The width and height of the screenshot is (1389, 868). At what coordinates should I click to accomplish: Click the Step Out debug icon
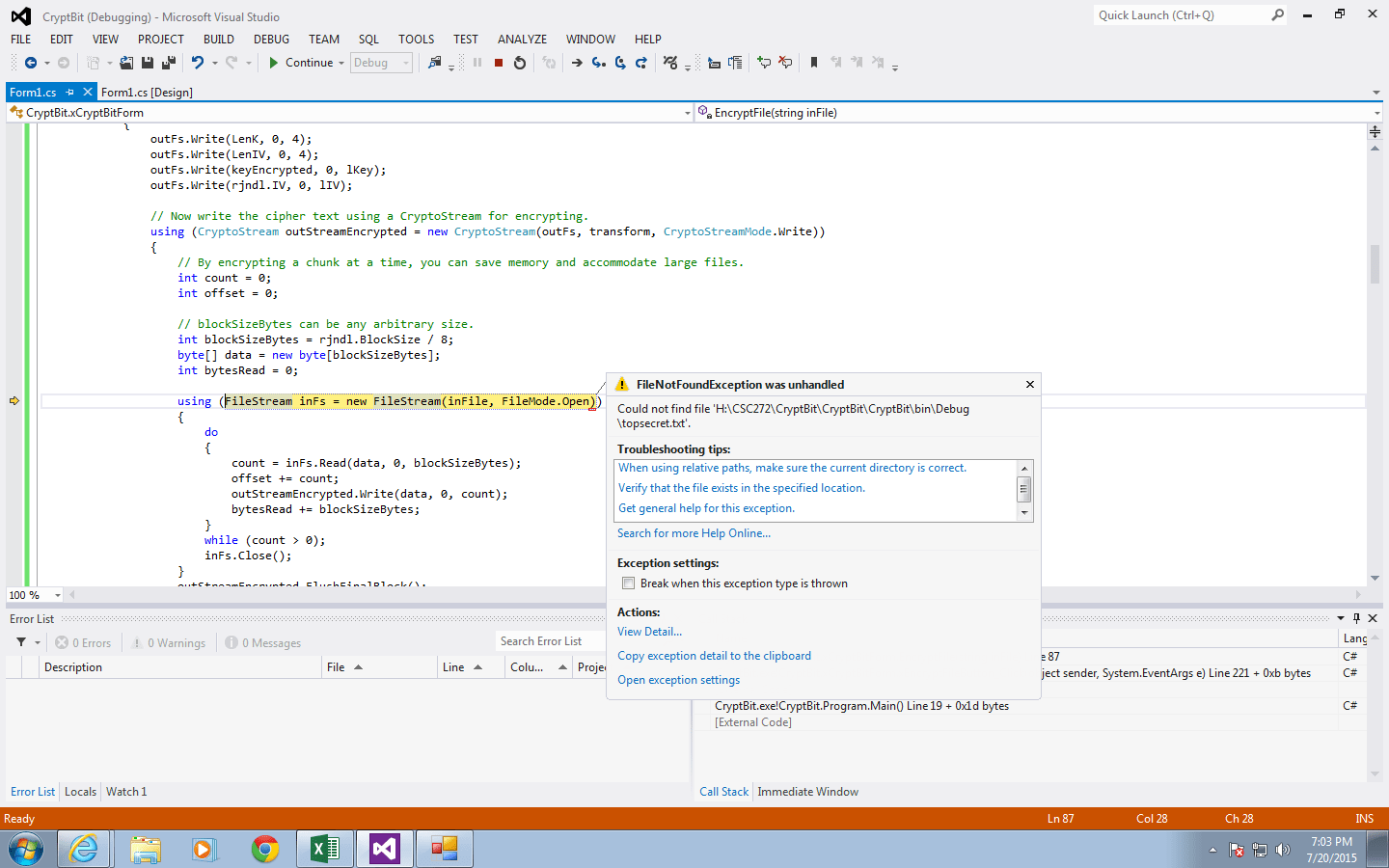click(642, 63)
